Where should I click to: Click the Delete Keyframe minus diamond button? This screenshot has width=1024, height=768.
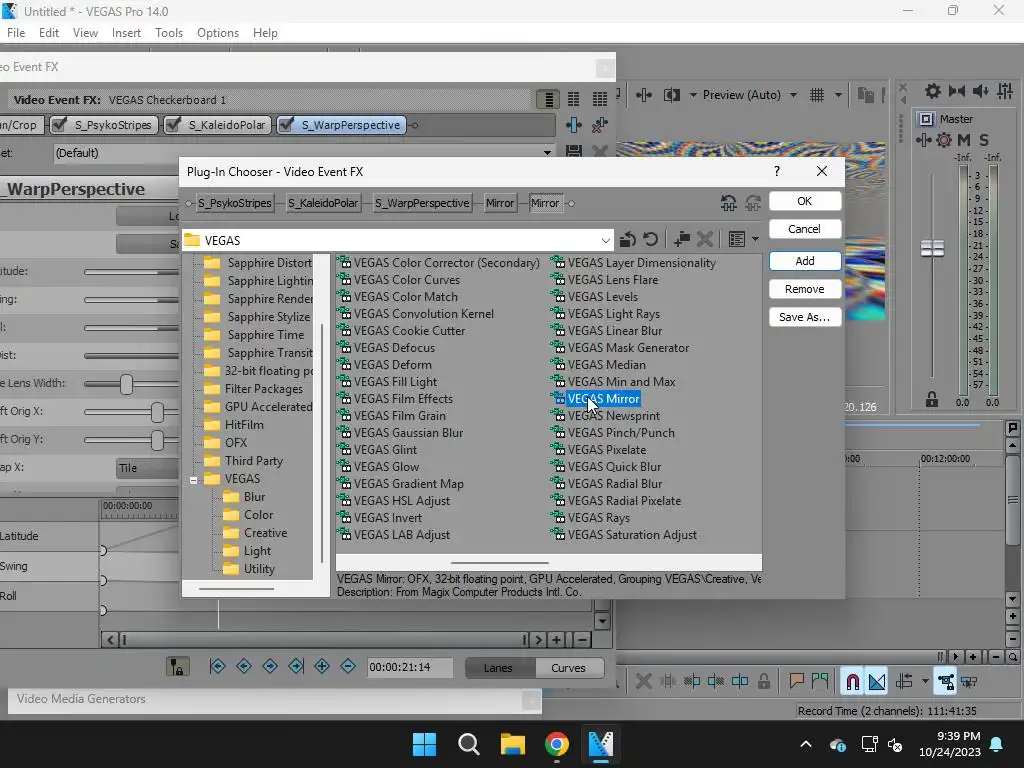348,666
